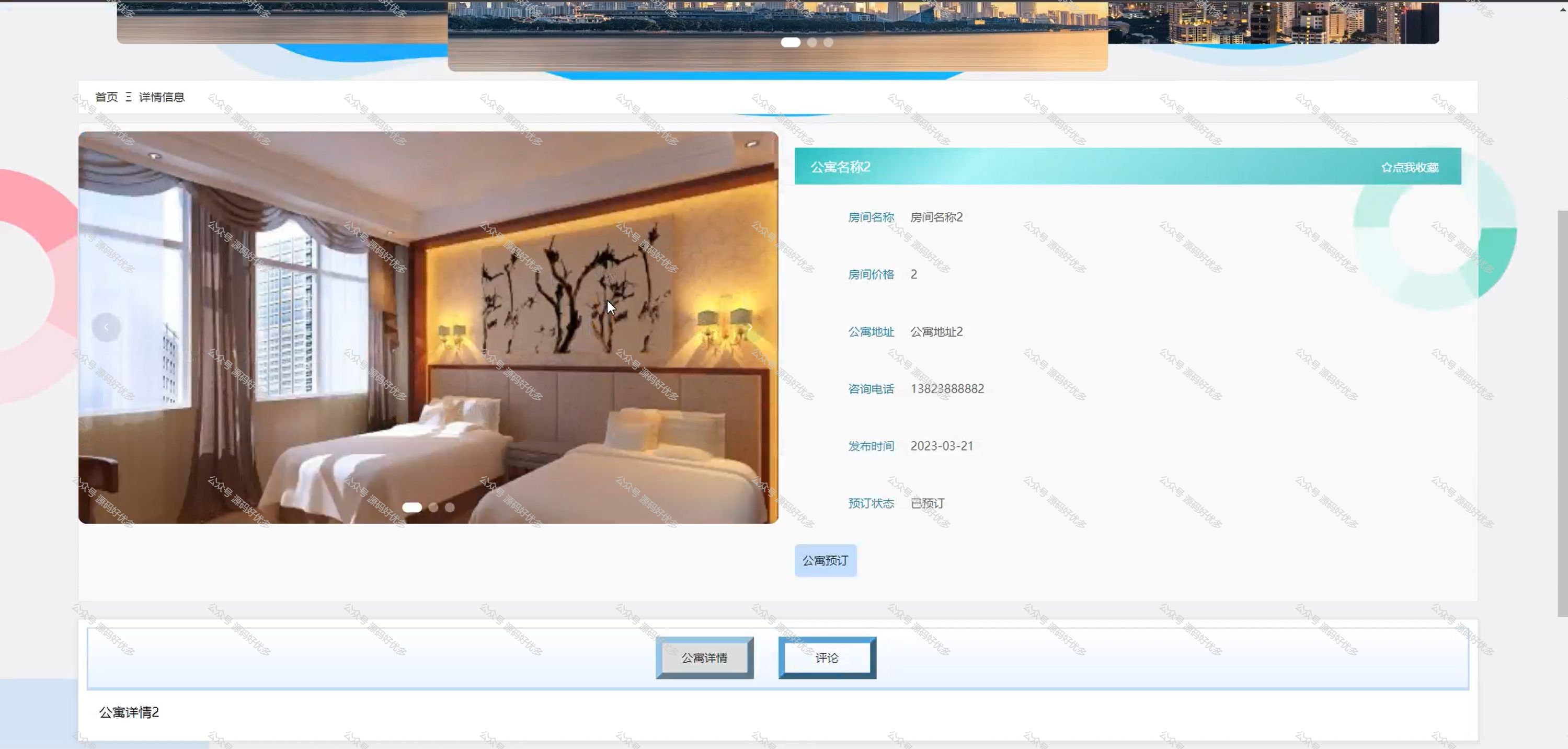The height and width of the screenshot is (749, 1568).
Task: Switch to the 评论 tab
Action: (827, 658)
